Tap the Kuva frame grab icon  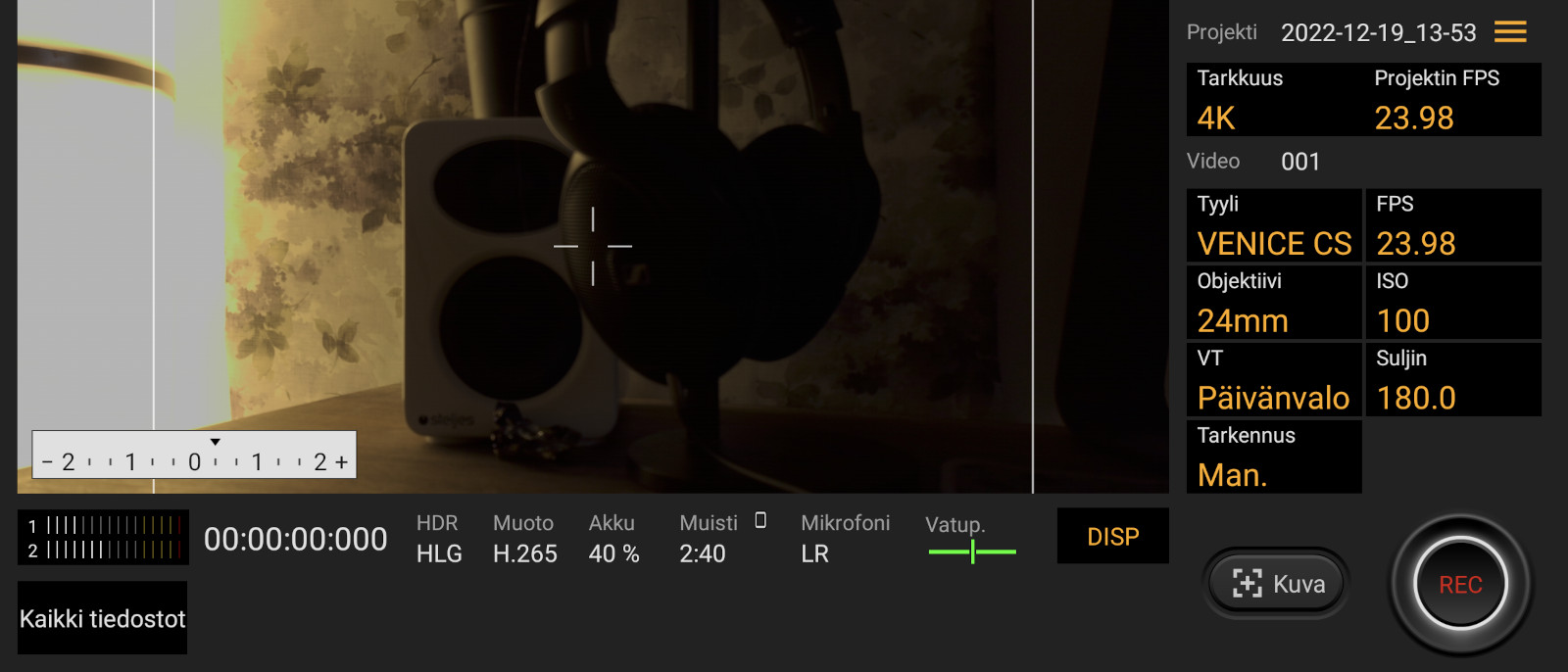pyautogui.click(x=1247, y=584)
